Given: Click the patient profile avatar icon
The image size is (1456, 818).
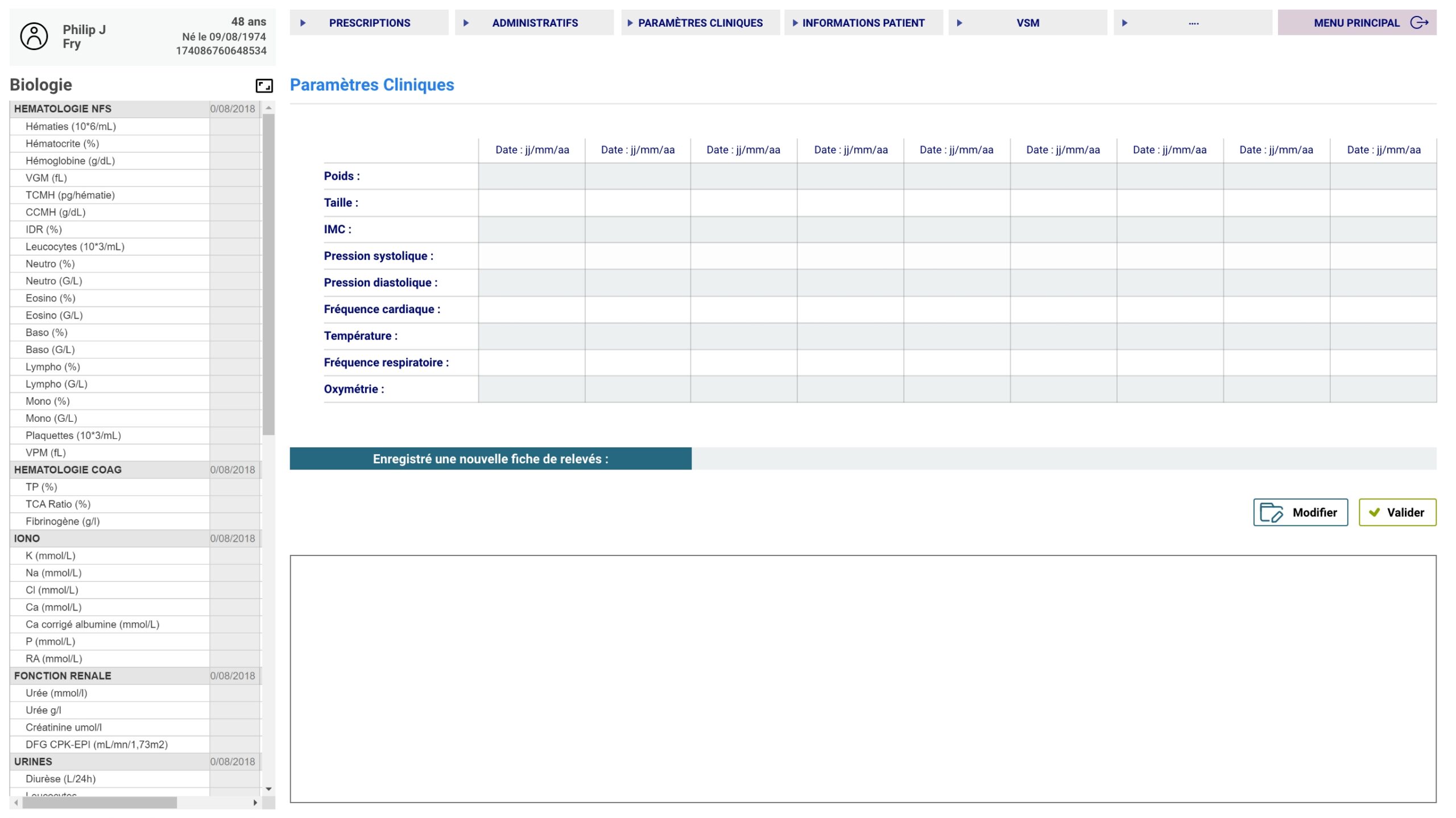Looking at the screenshot, I should pyautogui.click(x=34, y=36).
